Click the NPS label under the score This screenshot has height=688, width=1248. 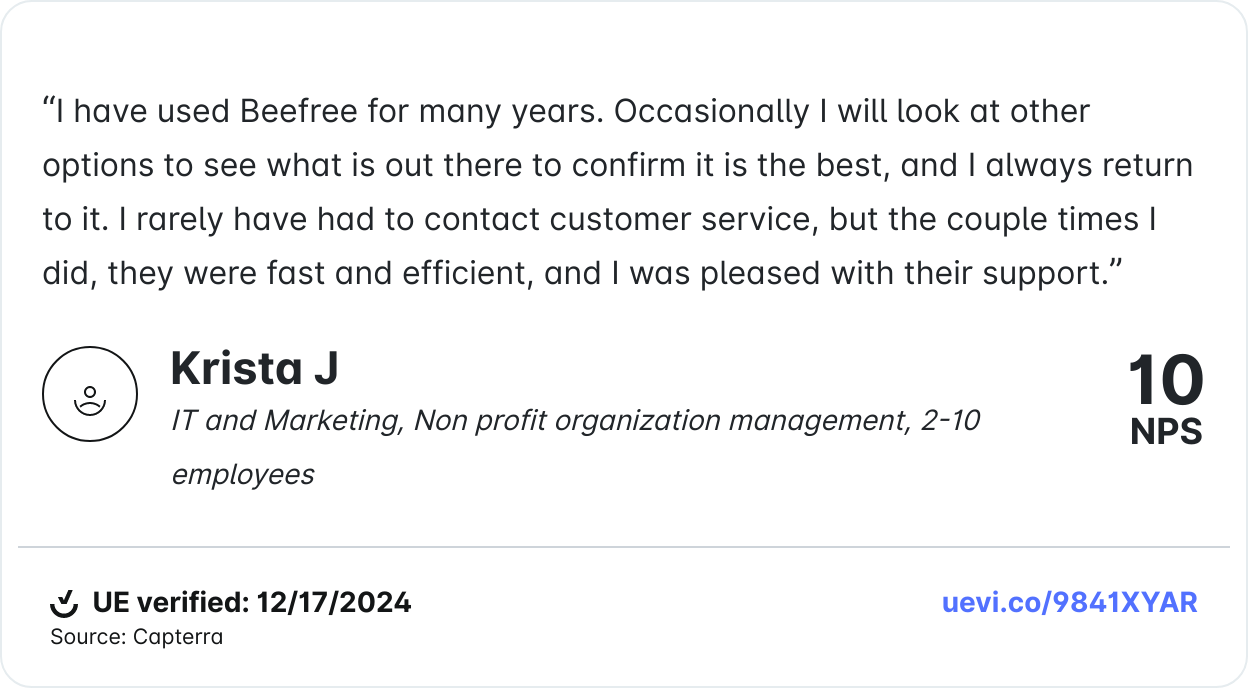click(1166, 431)
